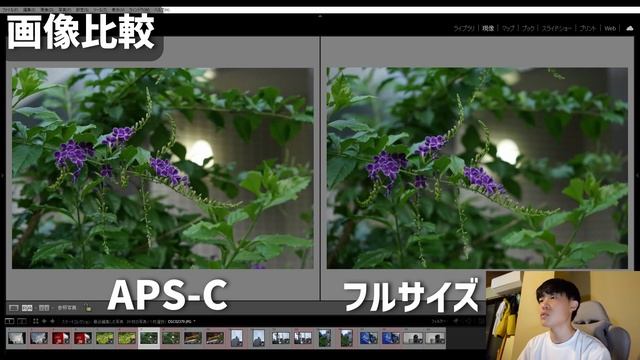Select the first yellow-green leaves thumbnail
Image resolution: width=640 pixels, height=360 pixels.
pyautogui.click(x=105, y=338)
